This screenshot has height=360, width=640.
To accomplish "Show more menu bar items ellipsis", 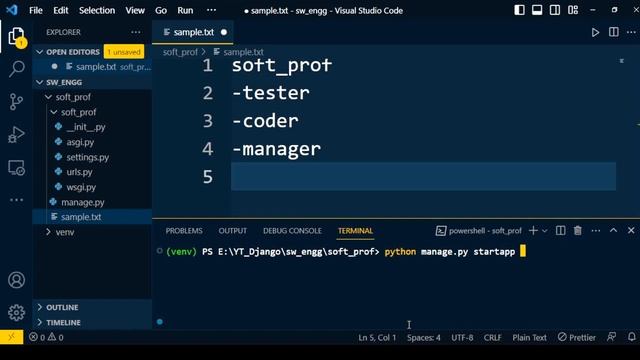I will point(211,10).
